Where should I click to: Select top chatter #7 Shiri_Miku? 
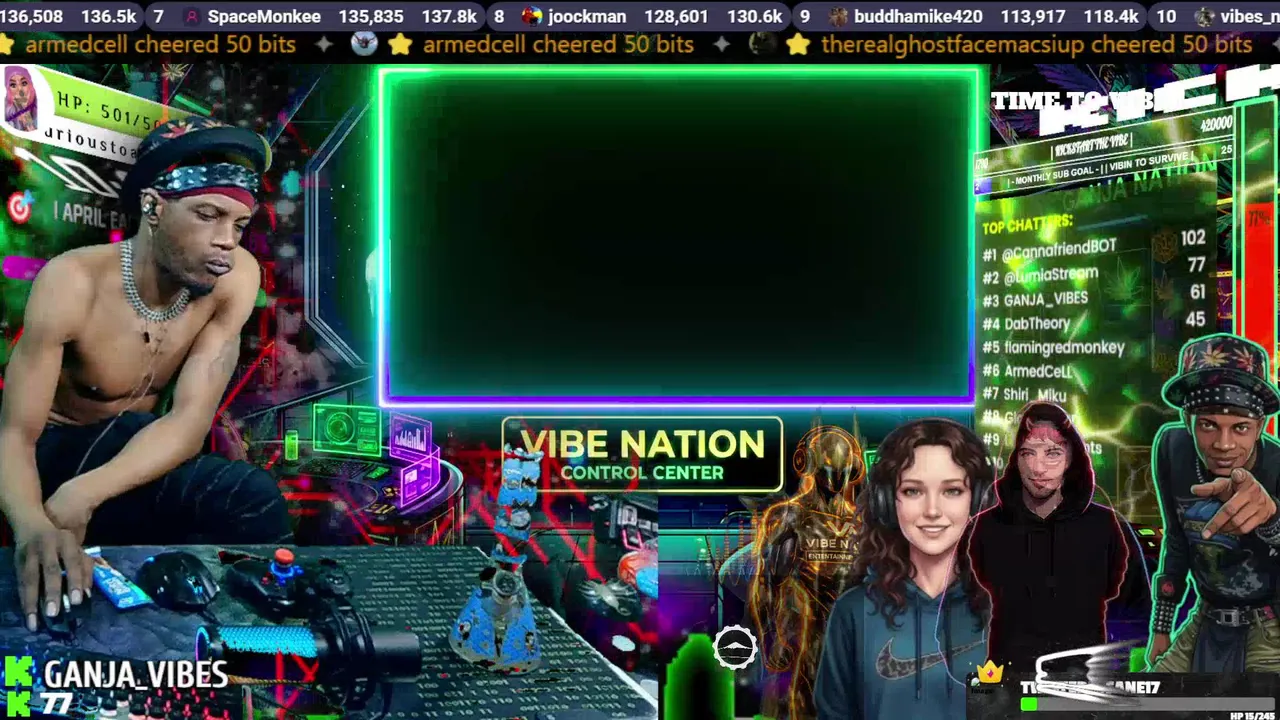pos(1024,395)
